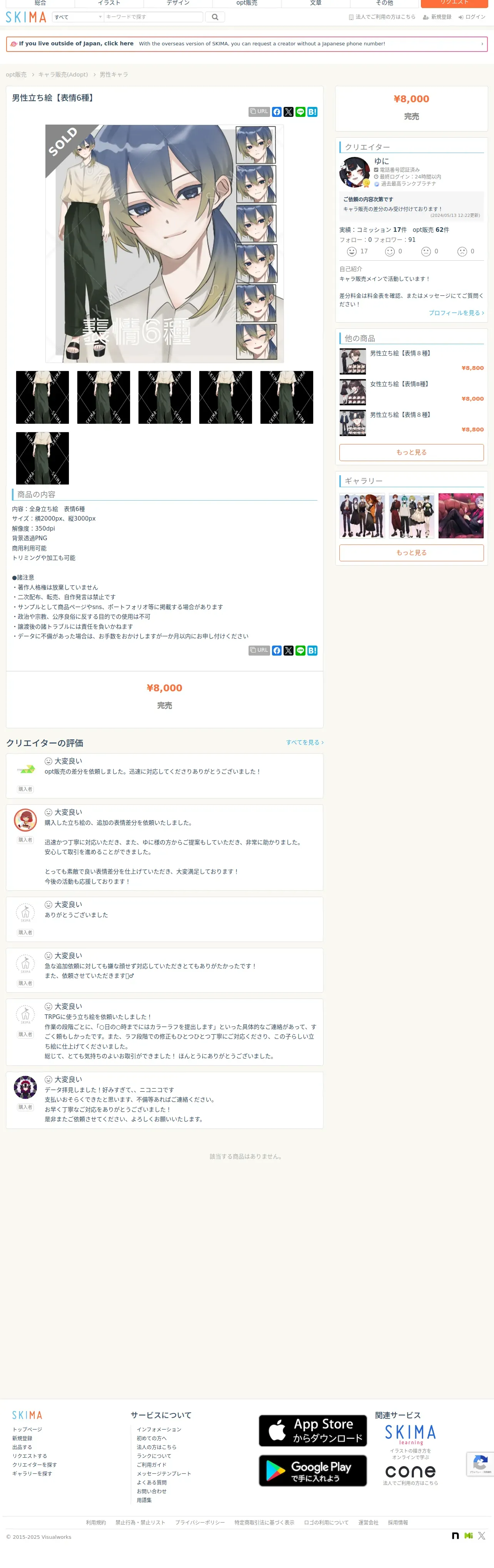Click 法人でご利用の方はこちら header link

(382, 17)
